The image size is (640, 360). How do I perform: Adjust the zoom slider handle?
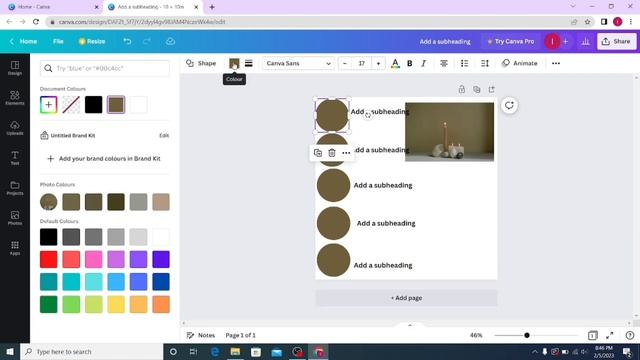(527, 335)
